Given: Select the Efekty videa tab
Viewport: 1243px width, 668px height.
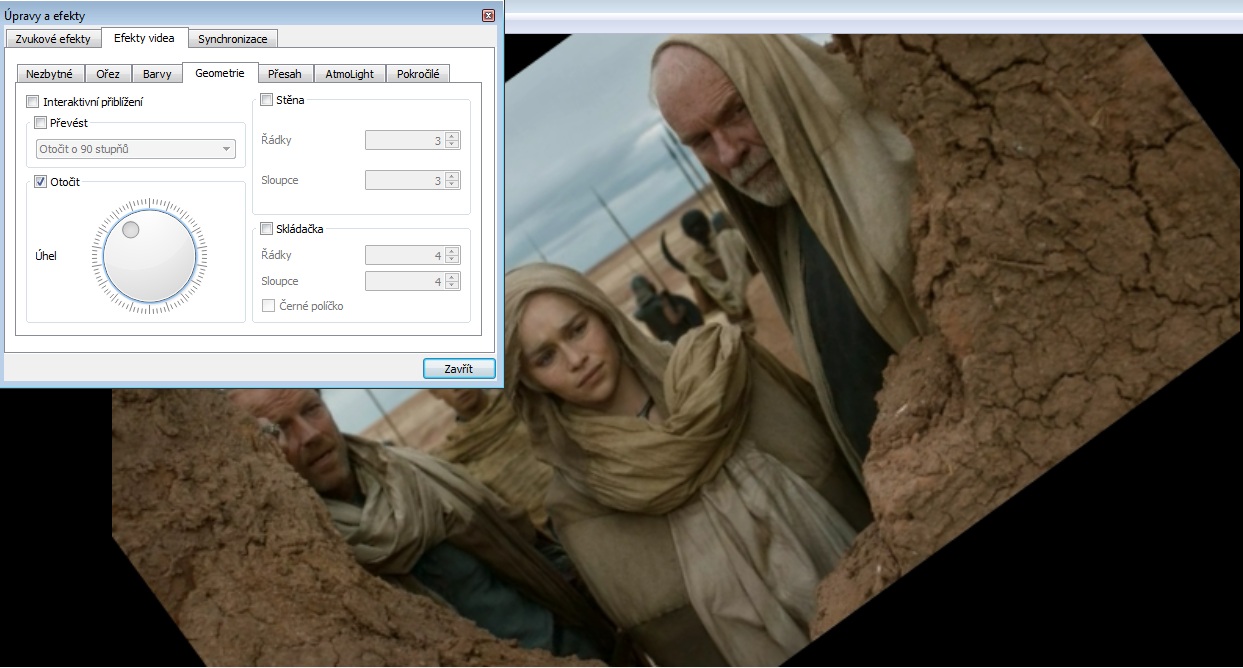Looking at the screenshot, I should tap(144, 38).
